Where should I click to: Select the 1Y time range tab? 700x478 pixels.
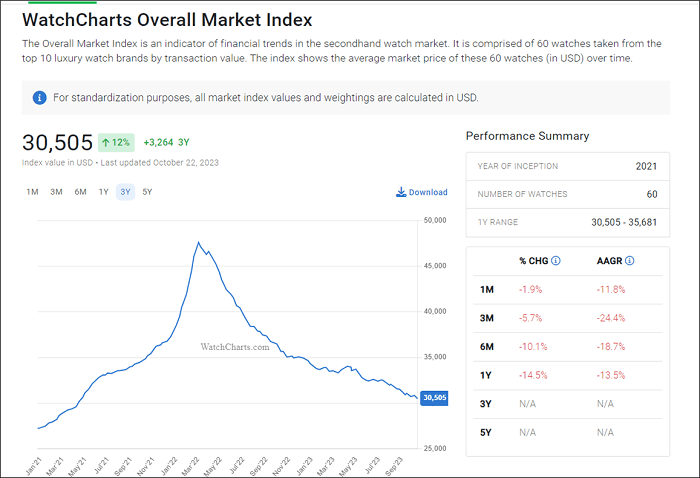[104, 192]
